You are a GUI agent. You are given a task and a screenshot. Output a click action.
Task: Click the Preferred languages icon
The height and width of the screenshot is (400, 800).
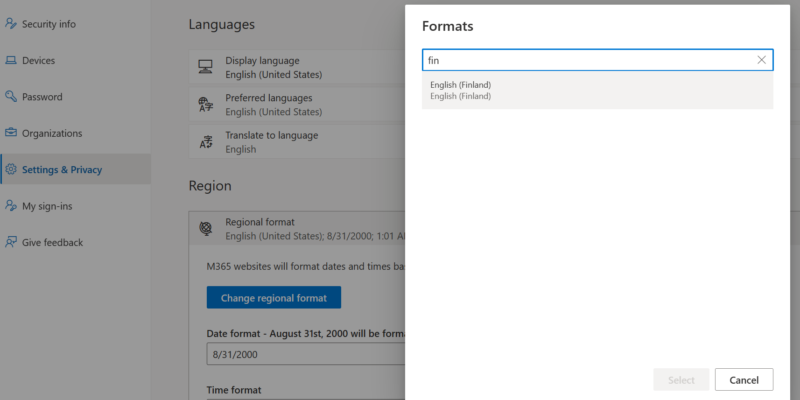click(x=205, y=105)
